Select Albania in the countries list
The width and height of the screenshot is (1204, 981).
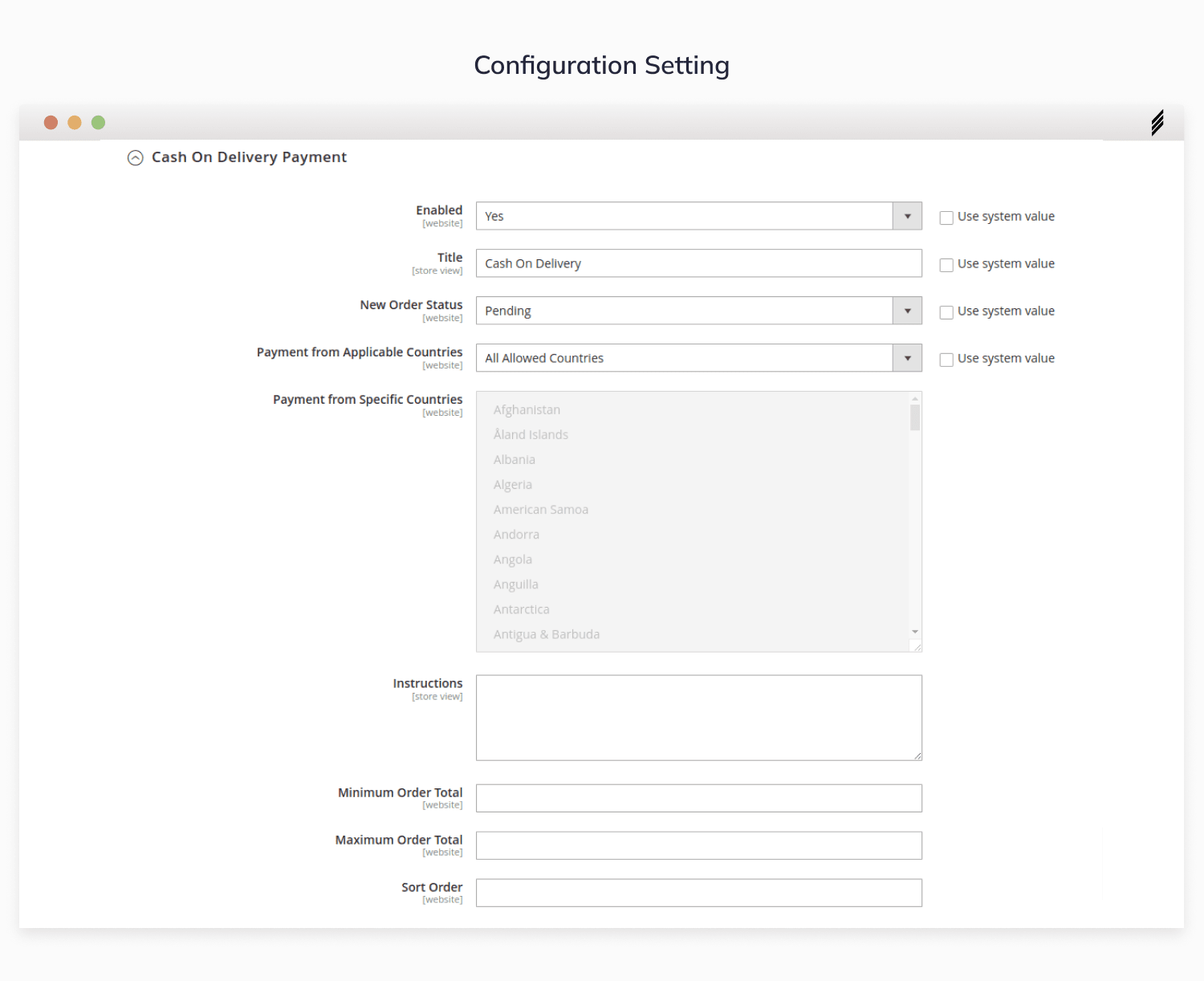point(515,460)
